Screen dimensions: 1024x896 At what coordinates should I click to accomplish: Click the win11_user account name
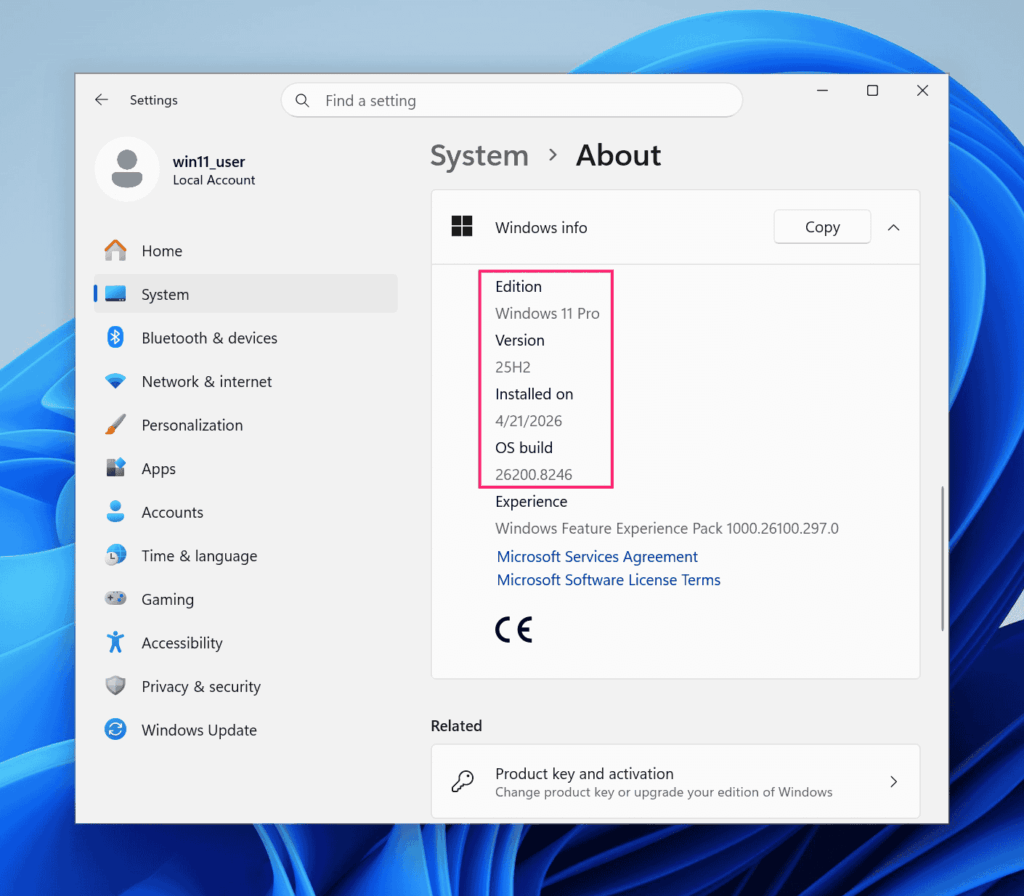209,161
